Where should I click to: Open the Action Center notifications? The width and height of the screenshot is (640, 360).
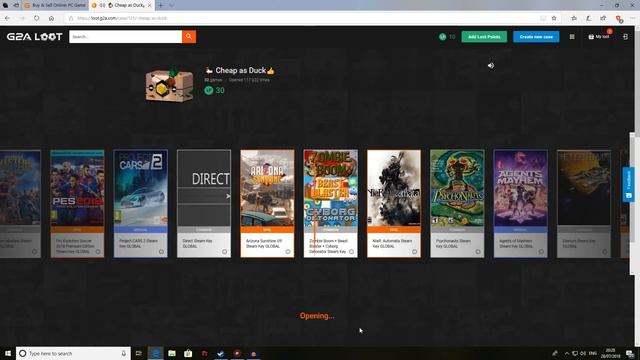tap(630, 353)
